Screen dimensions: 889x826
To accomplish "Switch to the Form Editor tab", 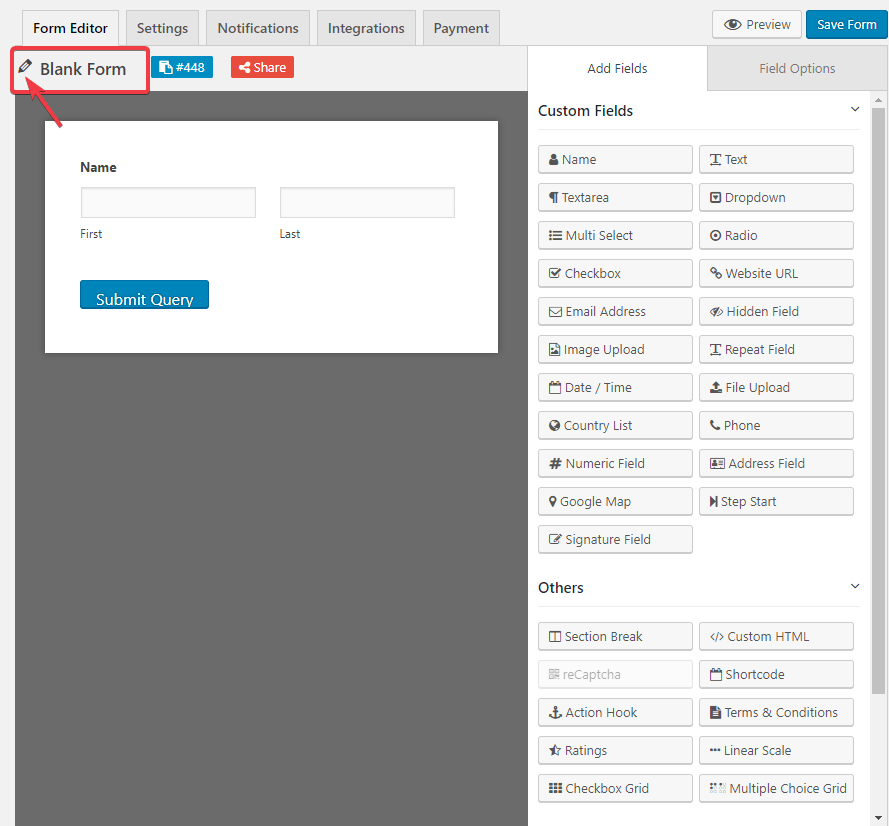I will tap(70, 28).
